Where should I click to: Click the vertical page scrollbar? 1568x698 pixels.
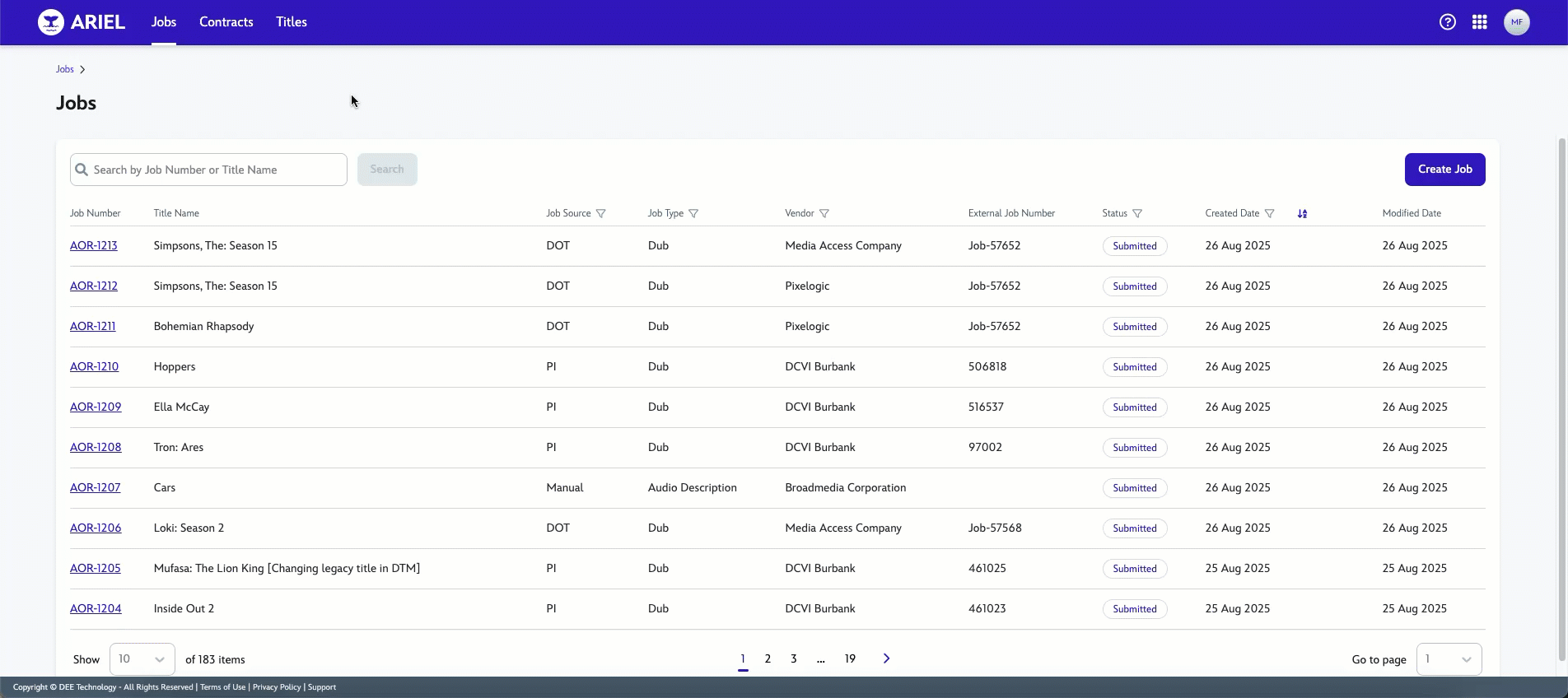point(1561,400)
